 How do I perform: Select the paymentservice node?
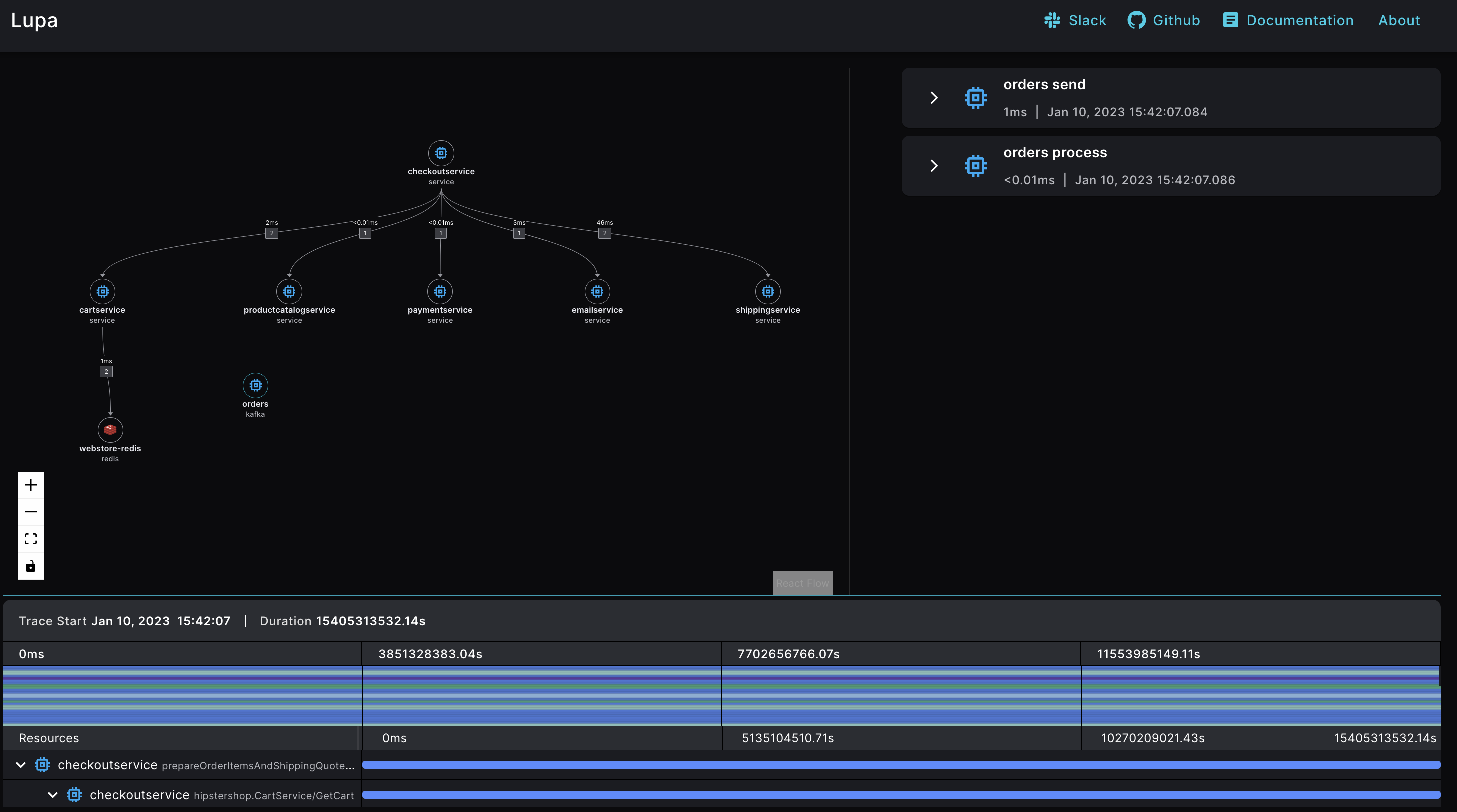click(440, 292)
